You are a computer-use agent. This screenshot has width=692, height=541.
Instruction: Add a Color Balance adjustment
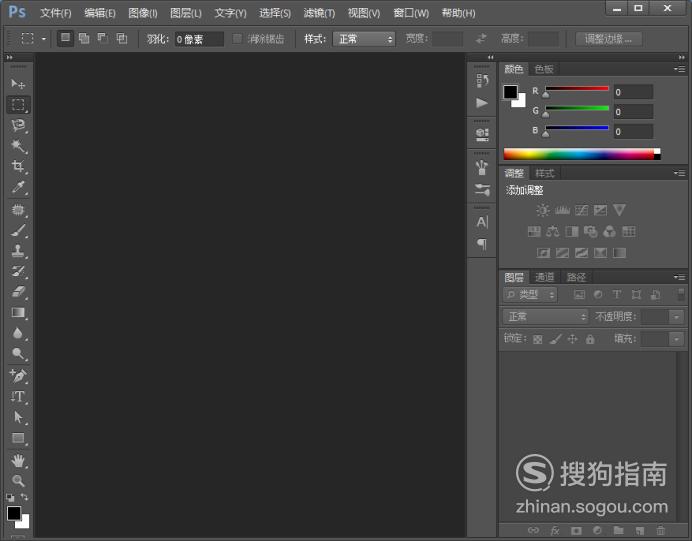(x=553, y=232)
